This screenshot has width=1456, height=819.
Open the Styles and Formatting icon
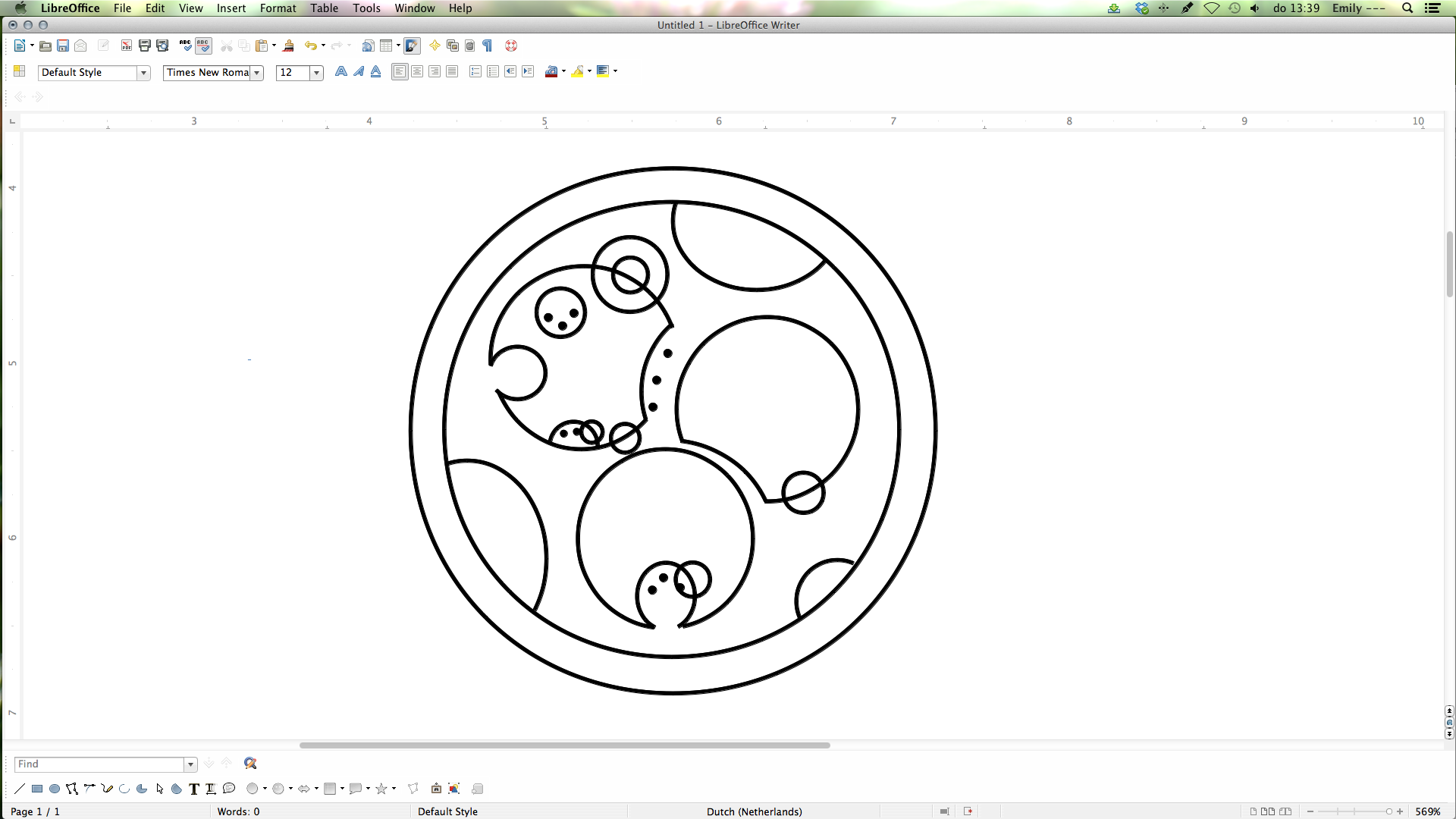click(20, 71)
